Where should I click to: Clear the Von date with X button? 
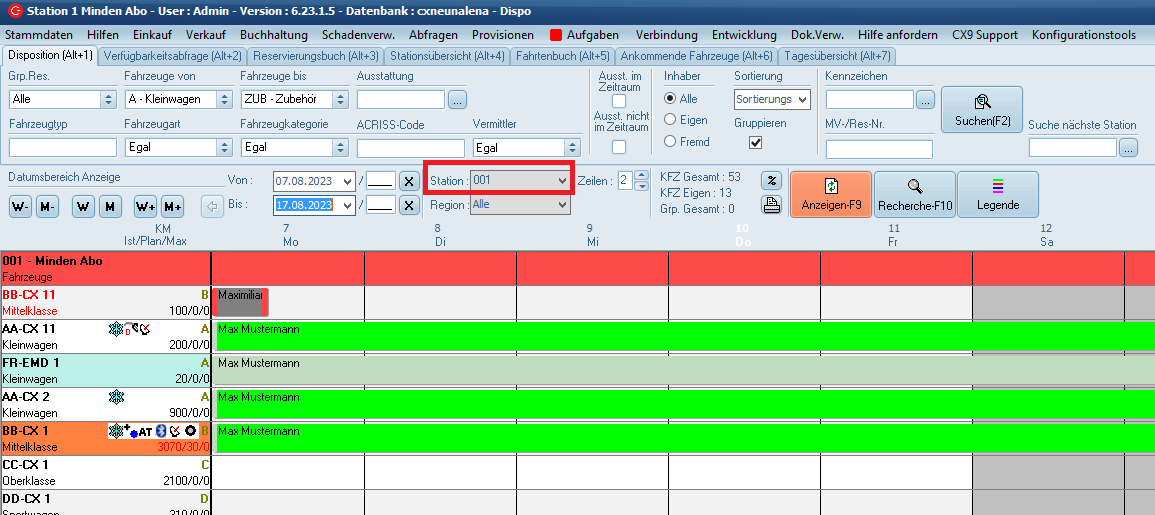click(409, 181)
